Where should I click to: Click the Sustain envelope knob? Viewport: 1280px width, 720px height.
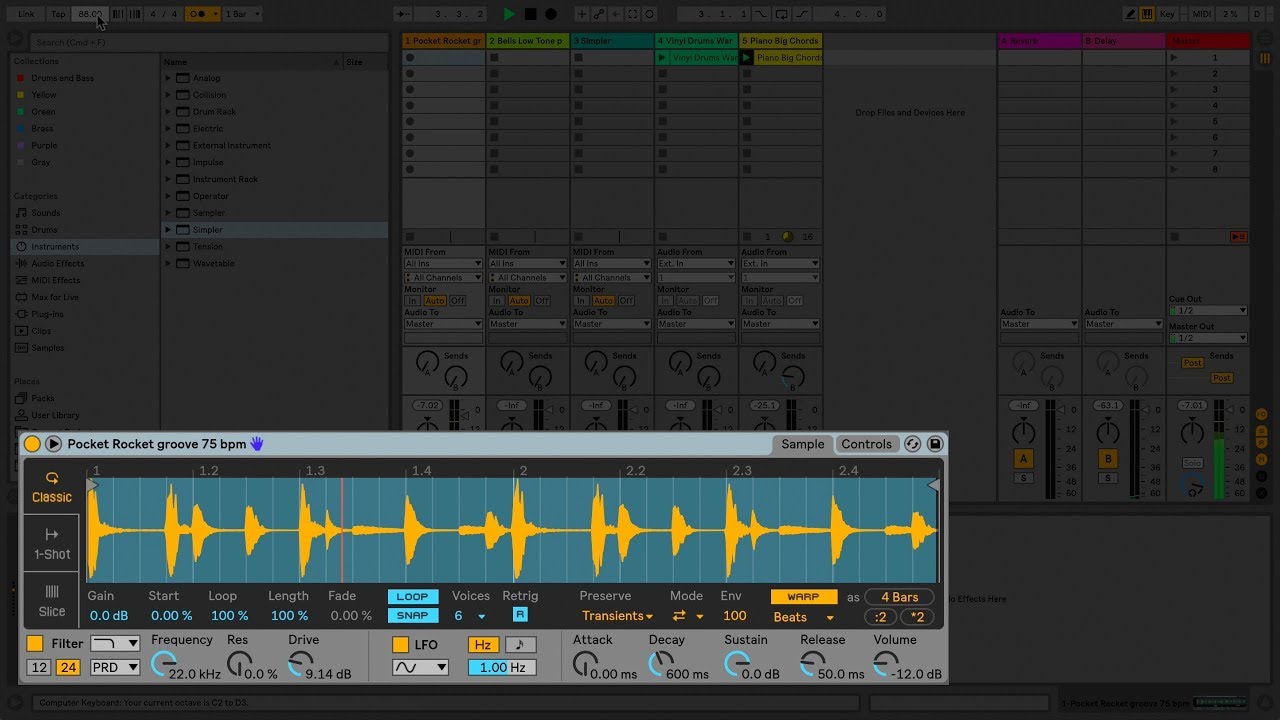coord(736,663)
